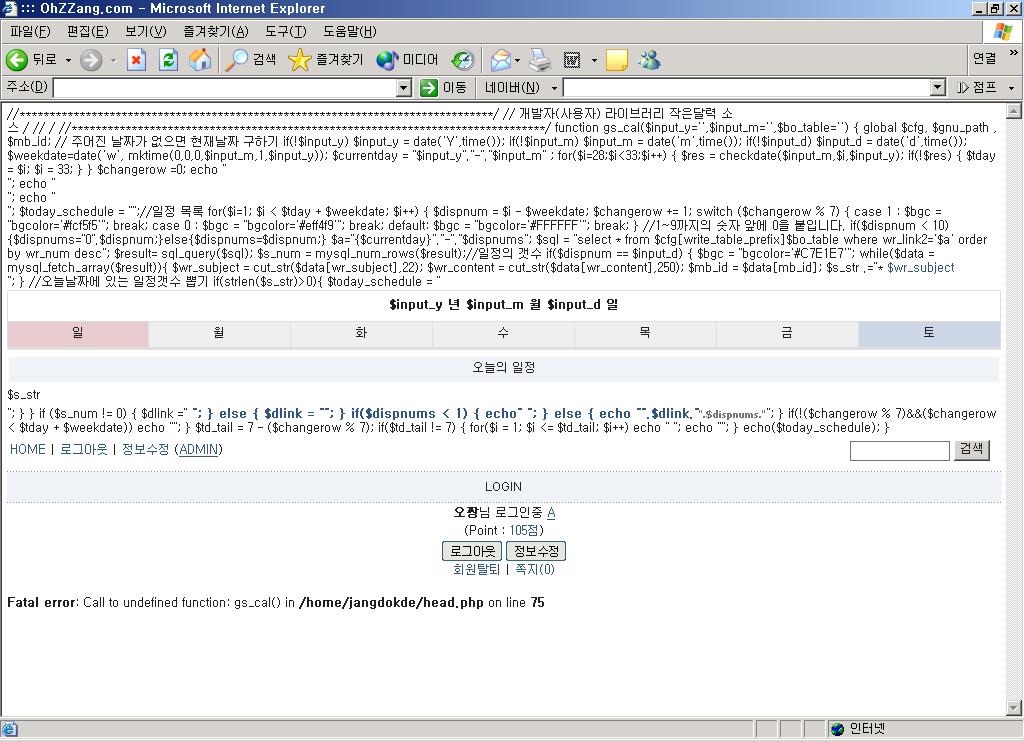Expand the address bar dropdown arrow
1024x742 pixels.
404,88
